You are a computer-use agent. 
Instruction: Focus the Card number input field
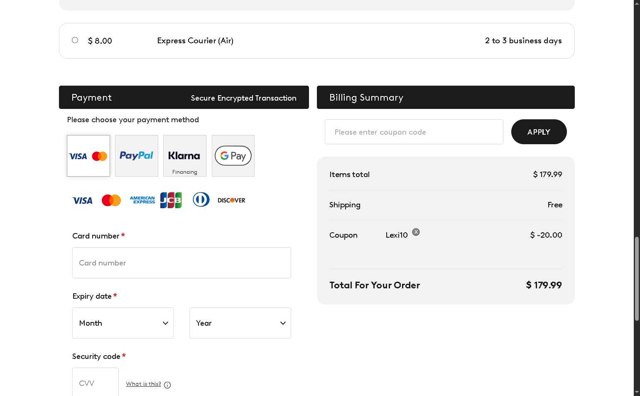coord(182,263)
